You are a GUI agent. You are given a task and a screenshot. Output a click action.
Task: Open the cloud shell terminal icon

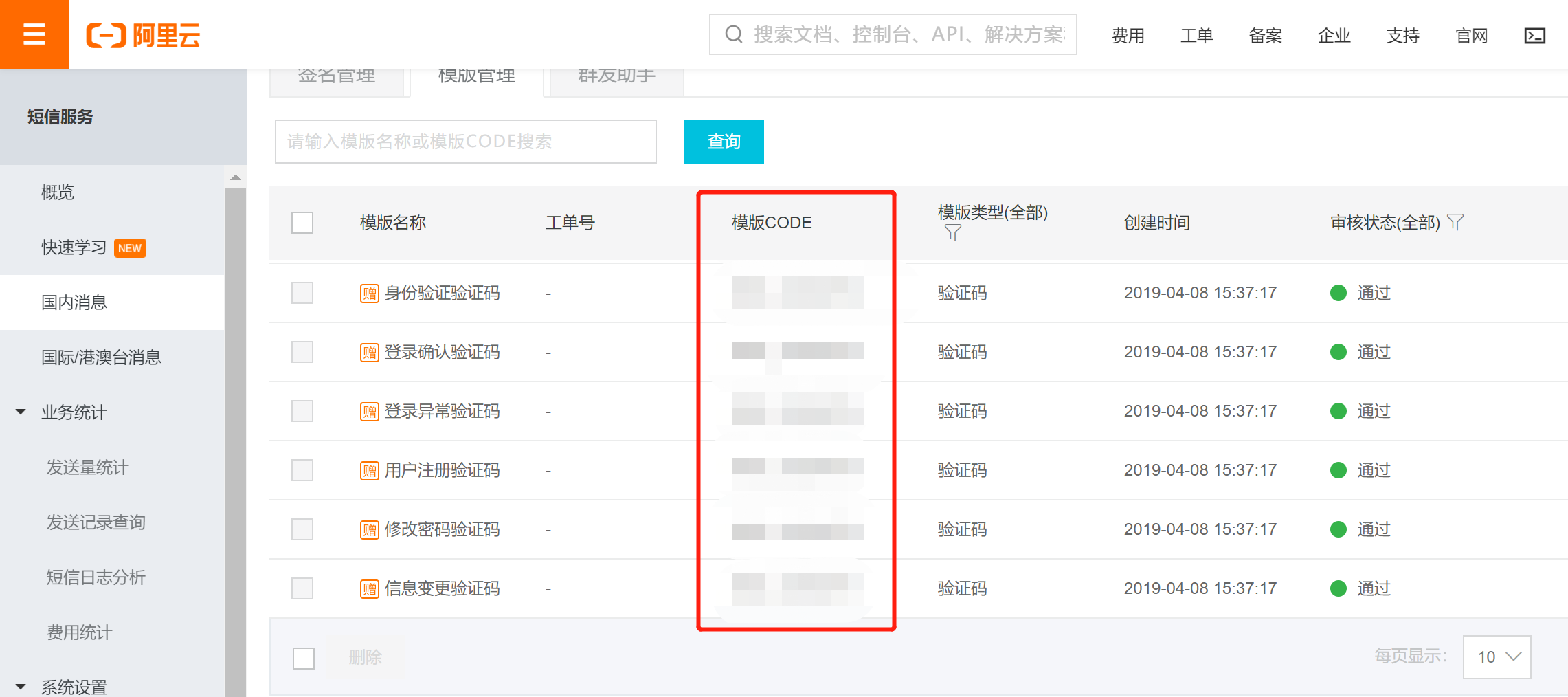[1534, 36]
